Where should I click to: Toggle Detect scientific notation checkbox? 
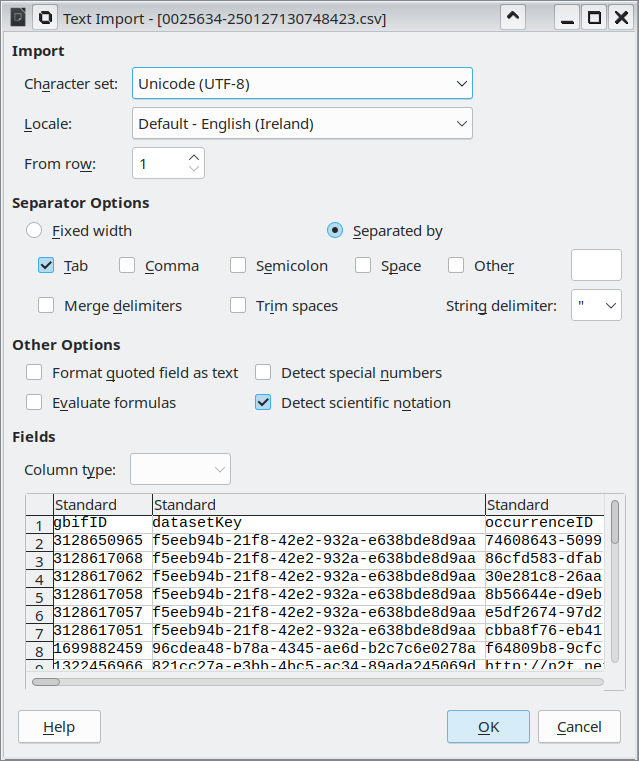click(263, 403)
